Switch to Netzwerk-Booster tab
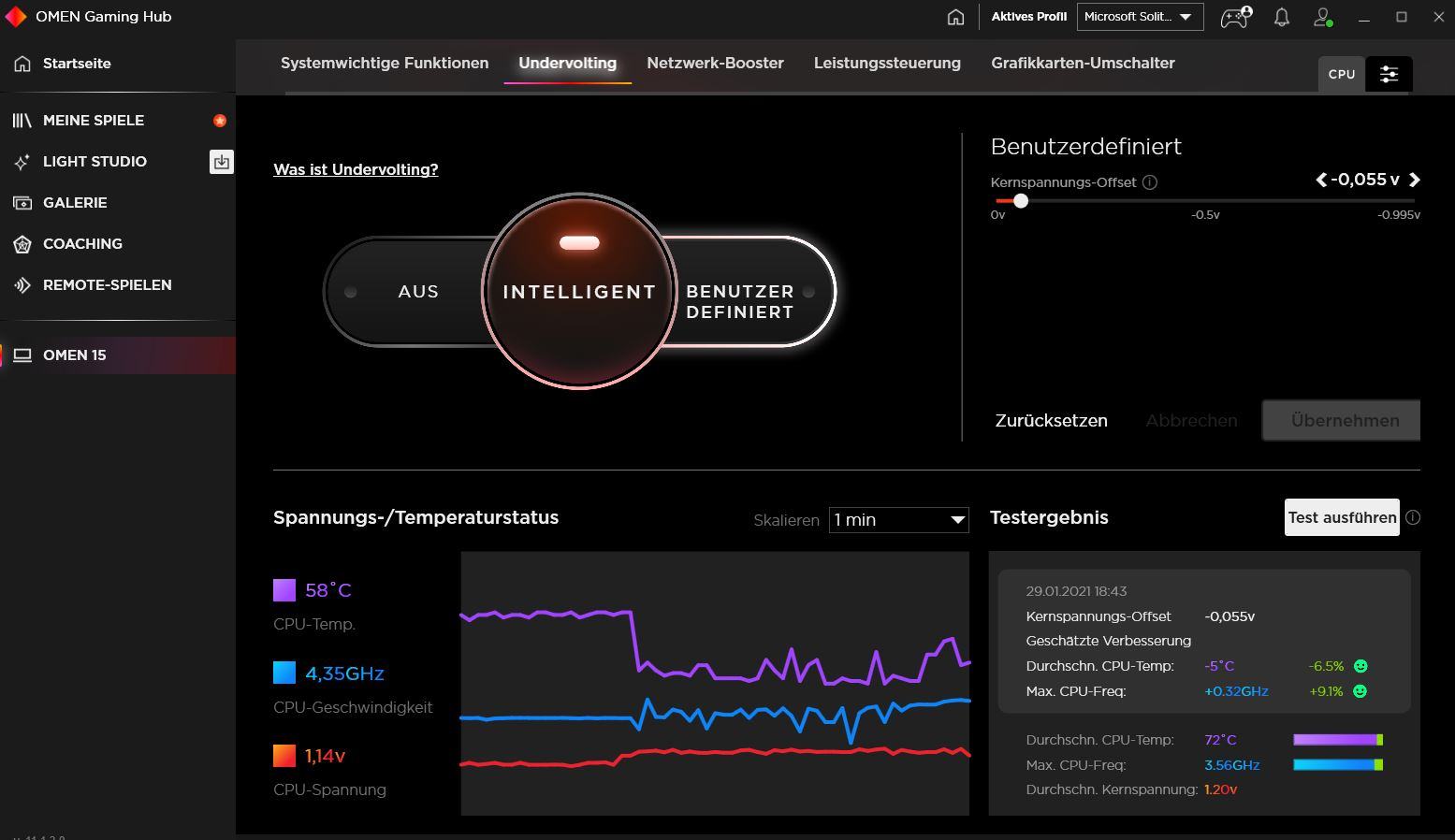The width and height of the screenshot is (1455, 840). pyautogui.click(x=715, y=64)
